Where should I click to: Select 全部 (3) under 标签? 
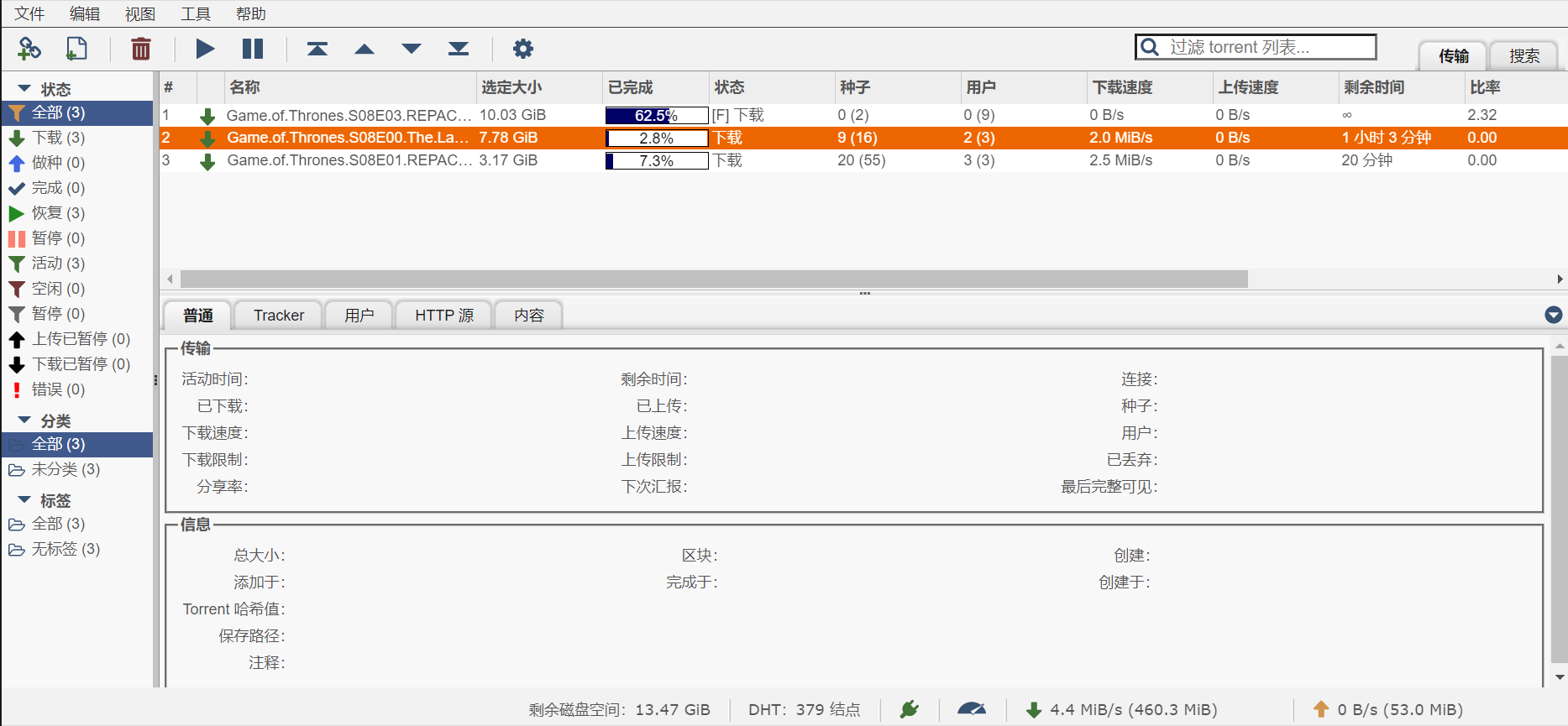click(x=77, y=524)
